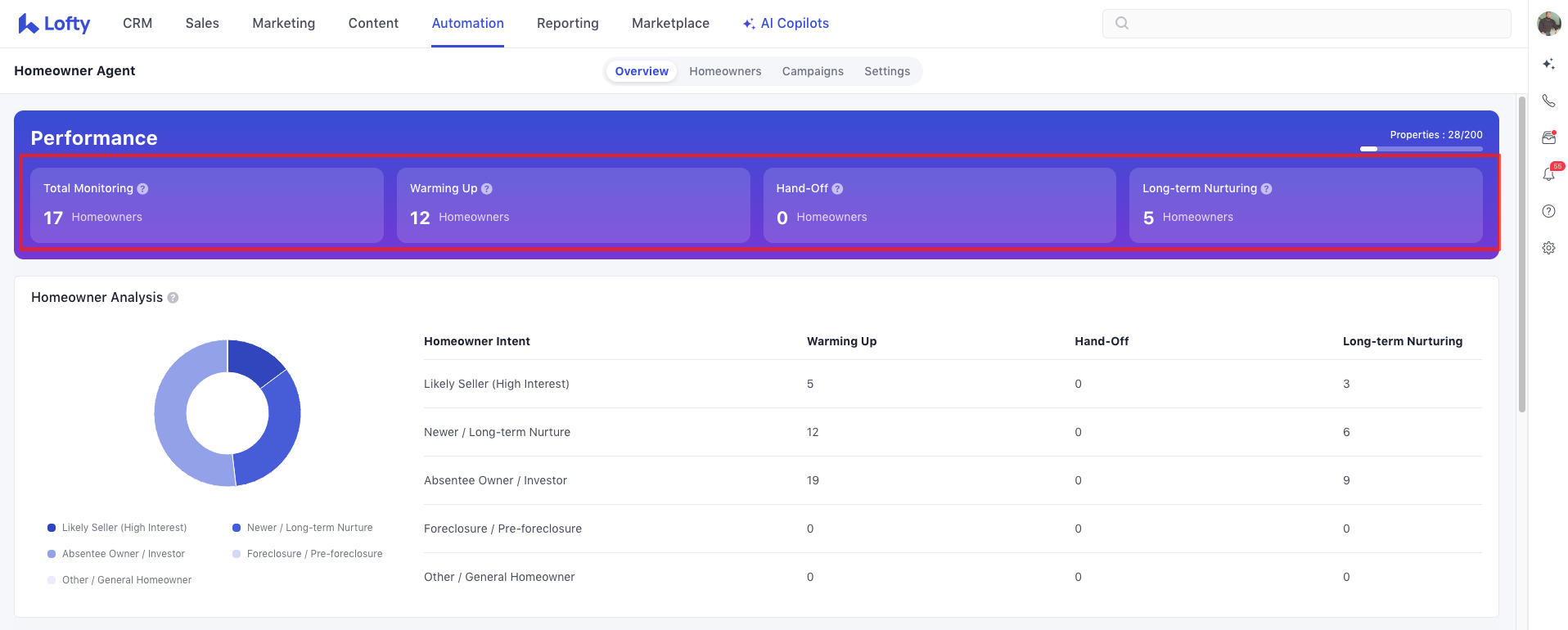Click the Long-term Nurturing help icon
The height and width of the screenshot is (630, 1568).
[x=1266, y=189]
